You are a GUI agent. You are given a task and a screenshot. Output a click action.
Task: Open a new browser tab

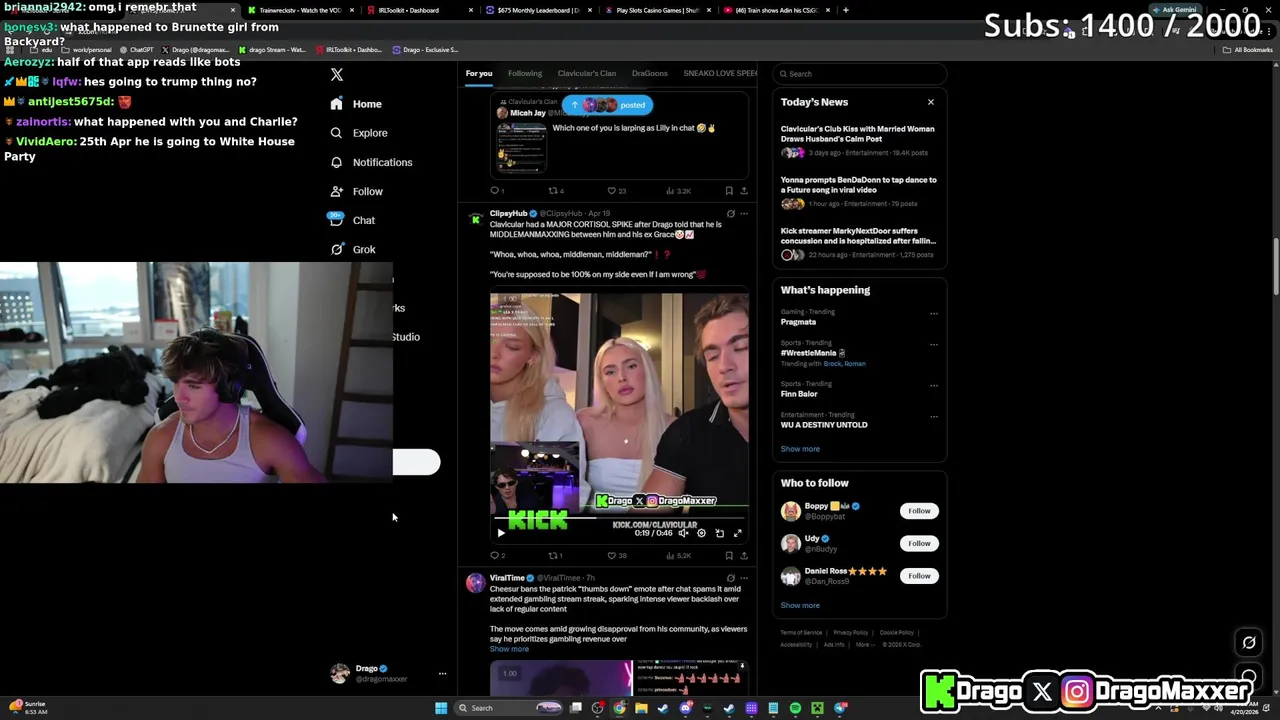tap(846, 10)
